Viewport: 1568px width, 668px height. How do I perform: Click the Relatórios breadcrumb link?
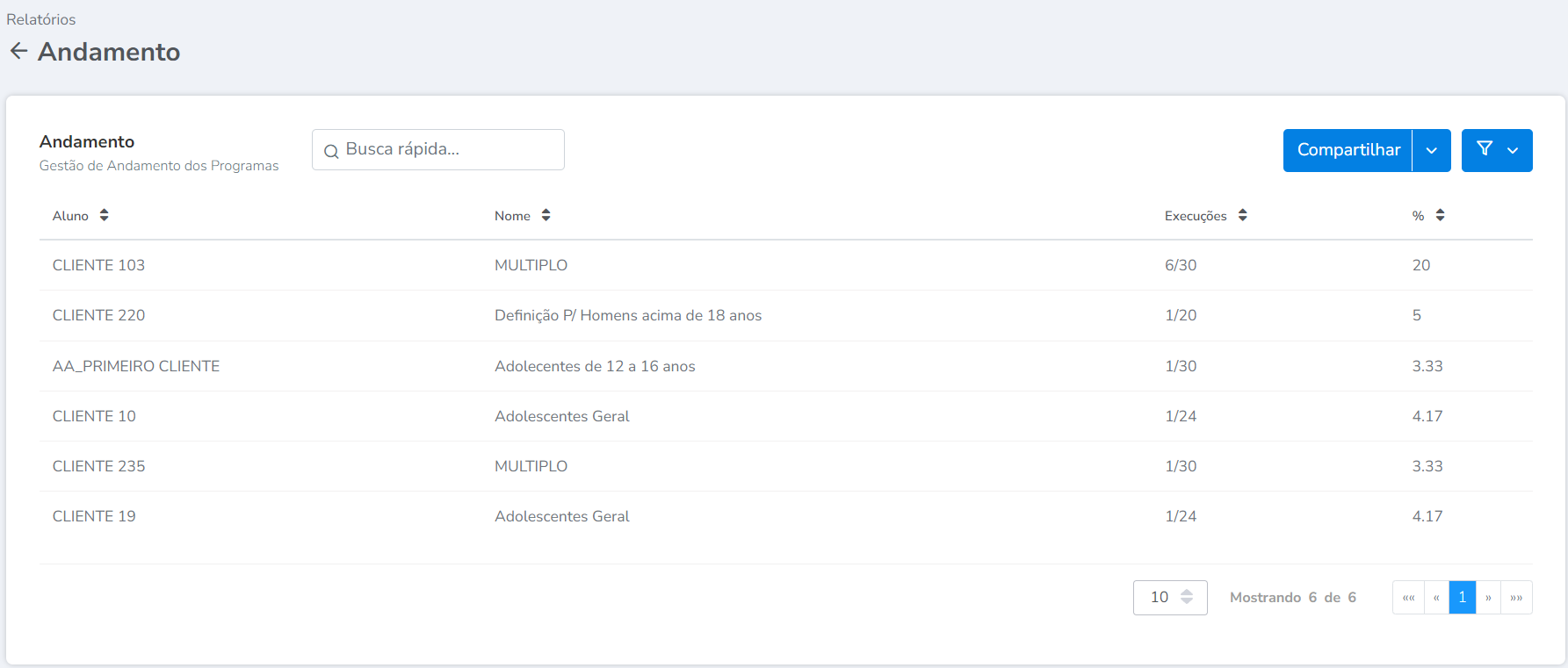click(x=41, y=19)
